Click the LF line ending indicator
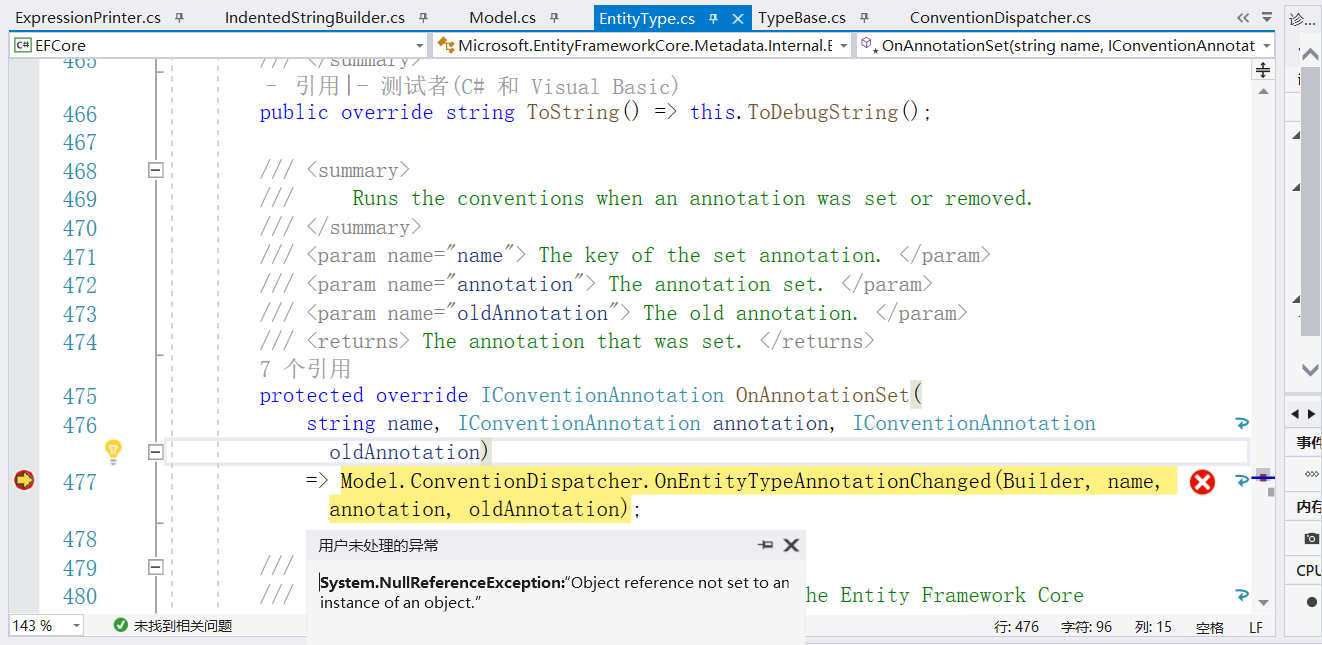The width and height of the screenshot is (1322, 645). pyautogui.click(x=1255, y=627)
